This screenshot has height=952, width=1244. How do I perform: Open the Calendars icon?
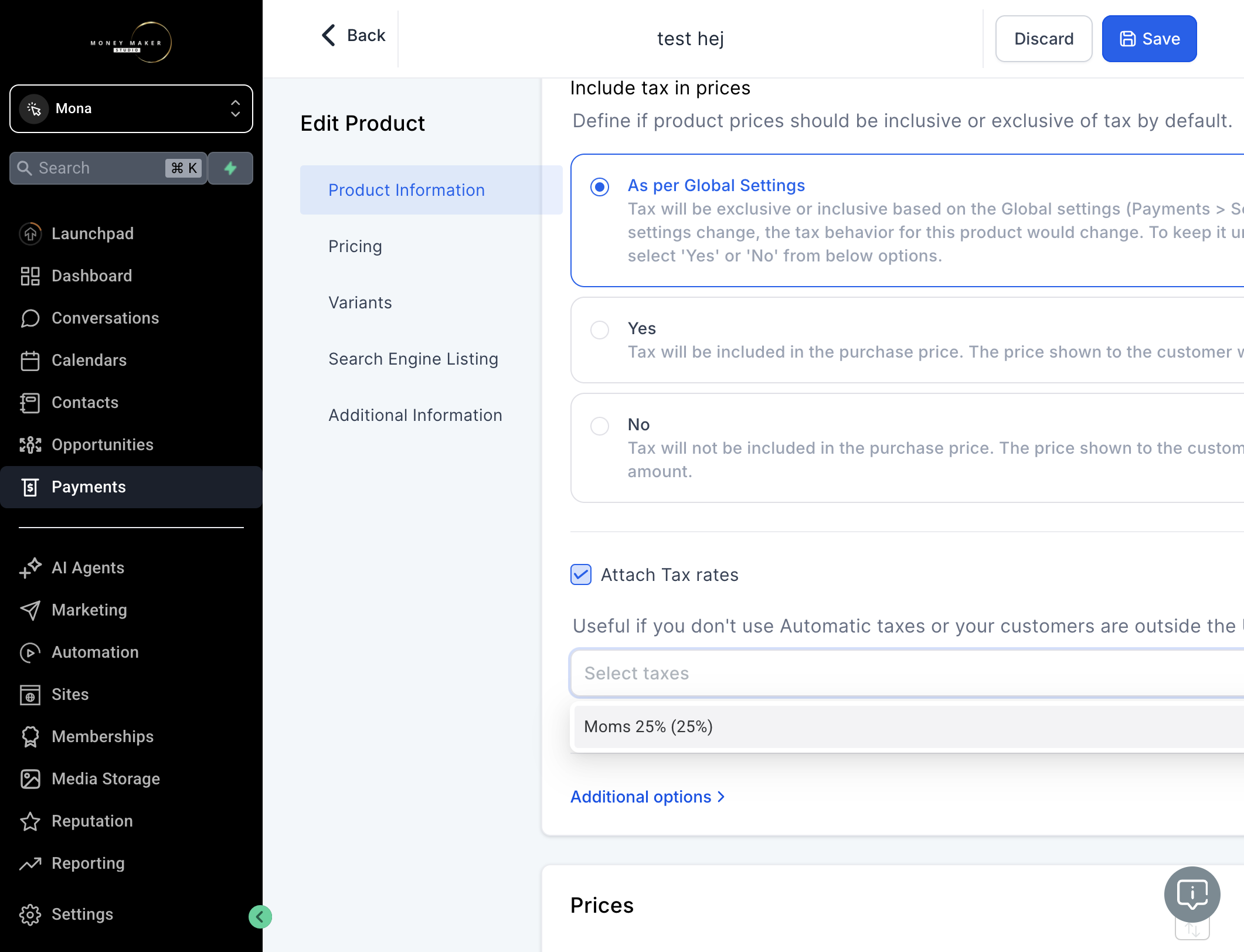click(x=30, y=360)
